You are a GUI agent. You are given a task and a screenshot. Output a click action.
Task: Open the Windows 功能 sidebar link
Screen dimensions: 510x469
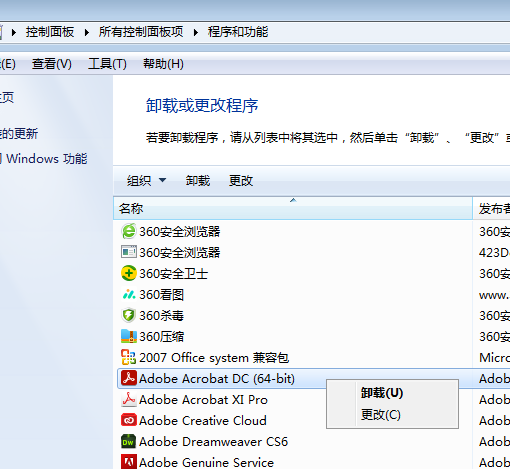pyautogui.click(x=46, y=158)
